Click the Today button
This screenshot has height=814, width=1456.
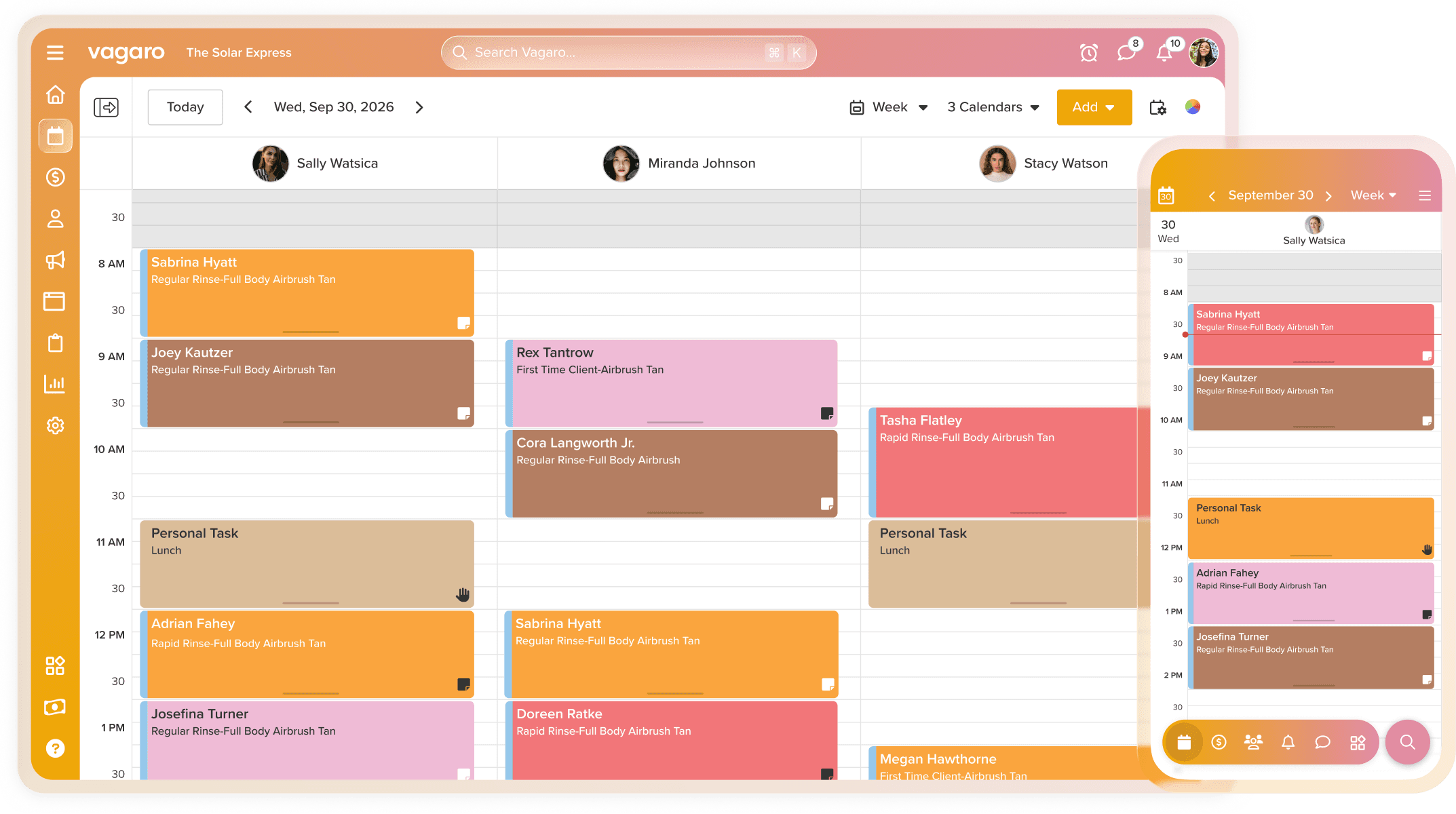click(x=185, y=107)
